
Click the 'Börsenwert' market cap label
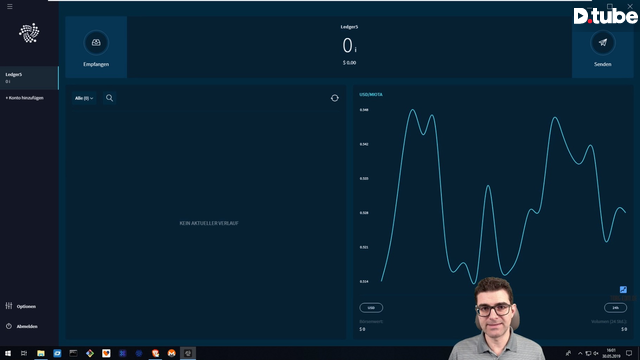click(371, 322)
